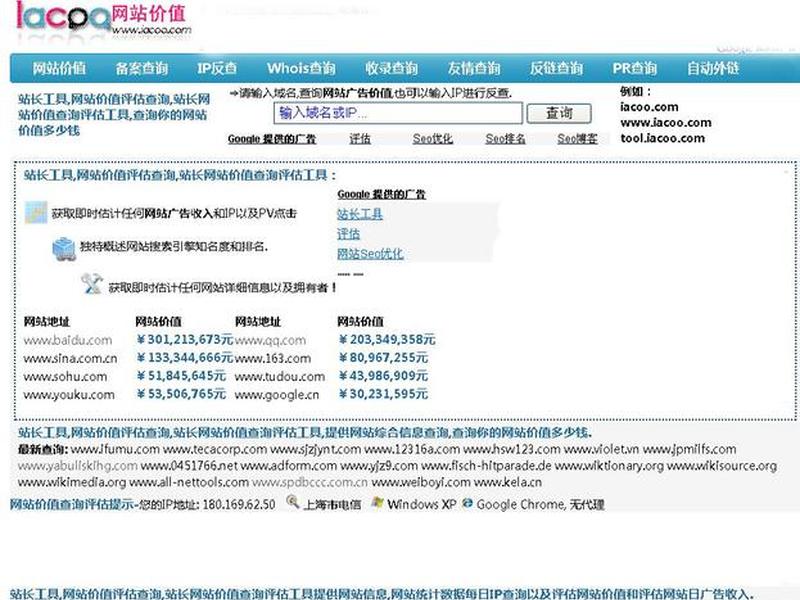Open the Whois查询 nav tab
Screen dimensions: 800x600
click(301, 68)
